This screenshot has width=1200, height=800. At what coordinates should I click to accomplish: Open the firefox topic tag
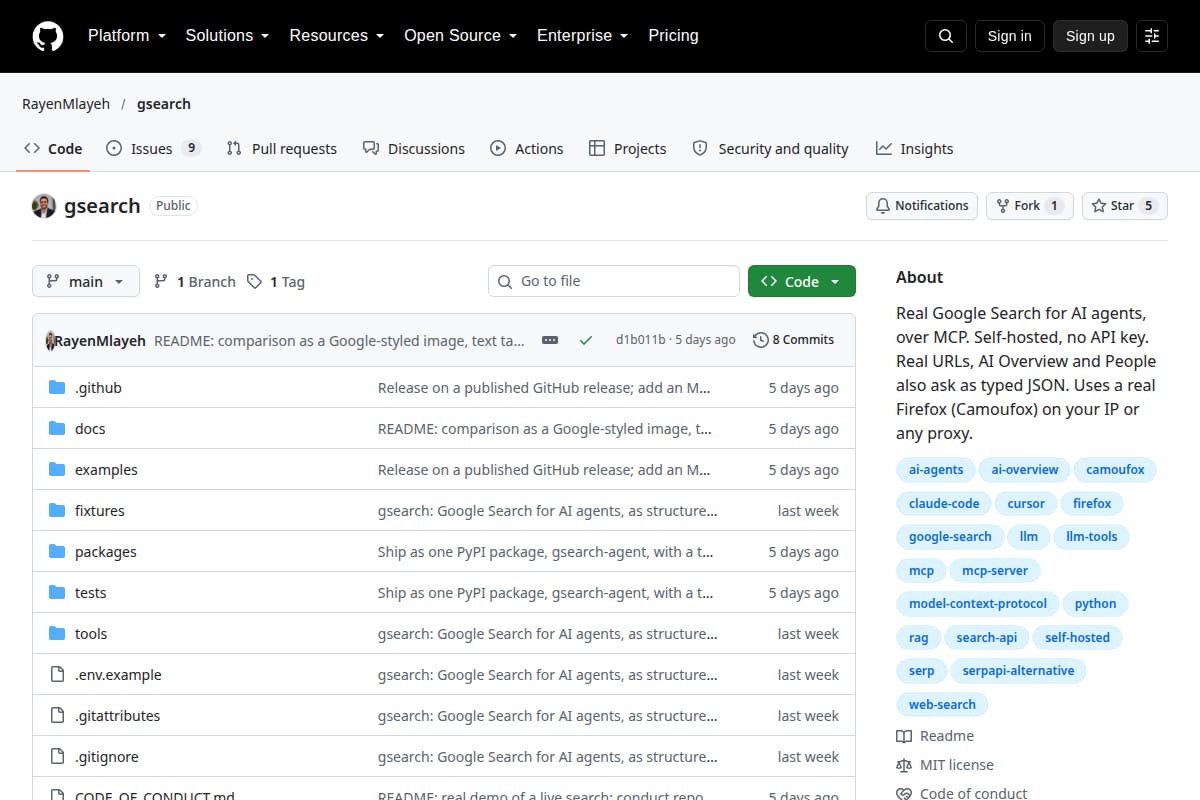[x=1092, y=503]
